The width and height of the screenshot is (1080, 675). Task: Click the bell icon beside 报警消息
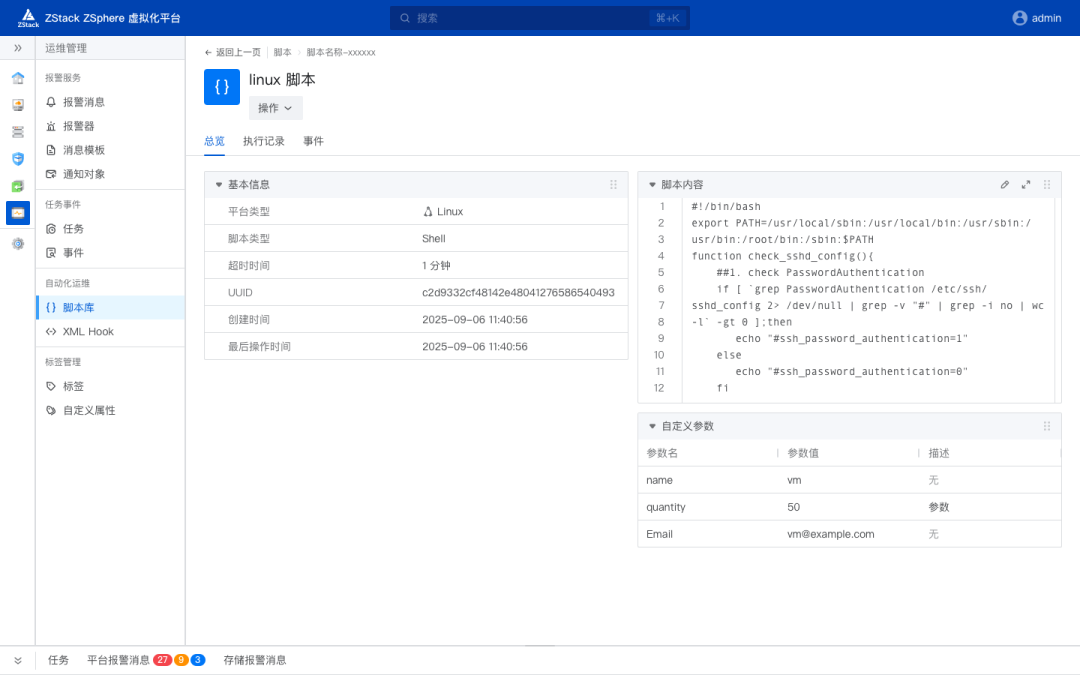[51, 102]
